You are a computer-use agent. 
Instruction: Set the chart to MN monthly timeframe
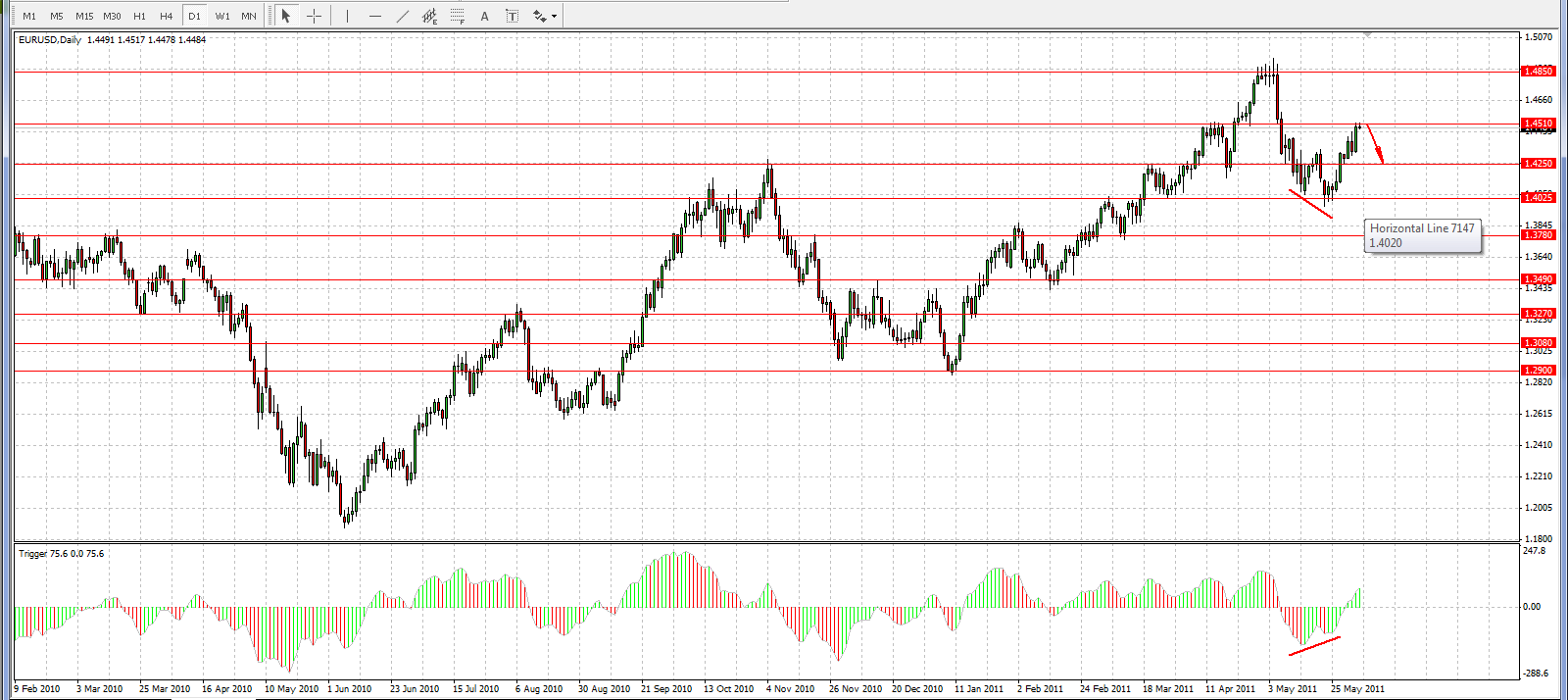(x=249, y=16)
